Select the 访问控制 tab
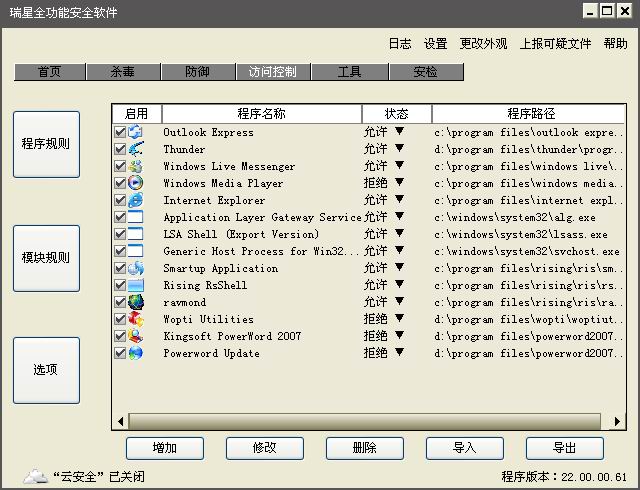Screen dimensions: 640x490 tap(273, 72)
